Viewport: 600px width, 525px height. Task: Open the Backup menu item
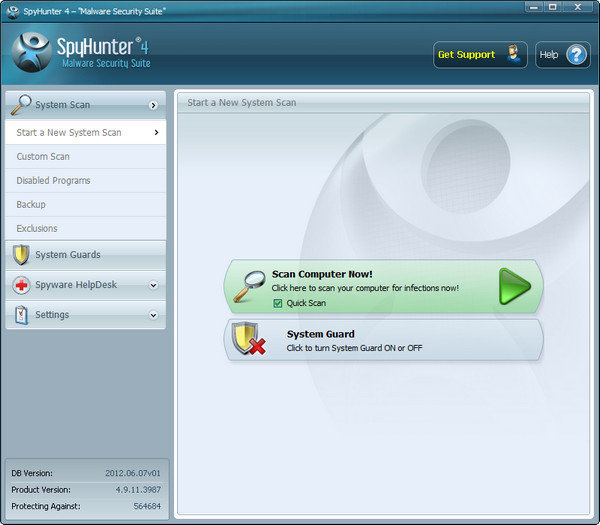click(x=31, y=205)
